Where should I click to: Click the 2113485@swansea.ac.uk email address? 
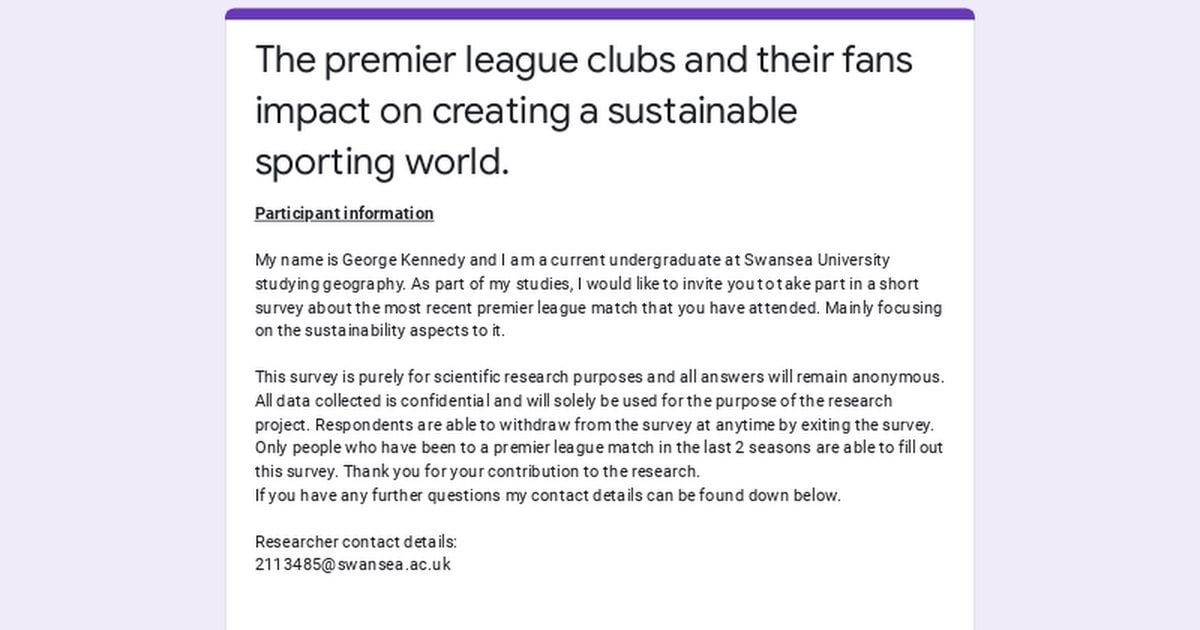(353, 564)
